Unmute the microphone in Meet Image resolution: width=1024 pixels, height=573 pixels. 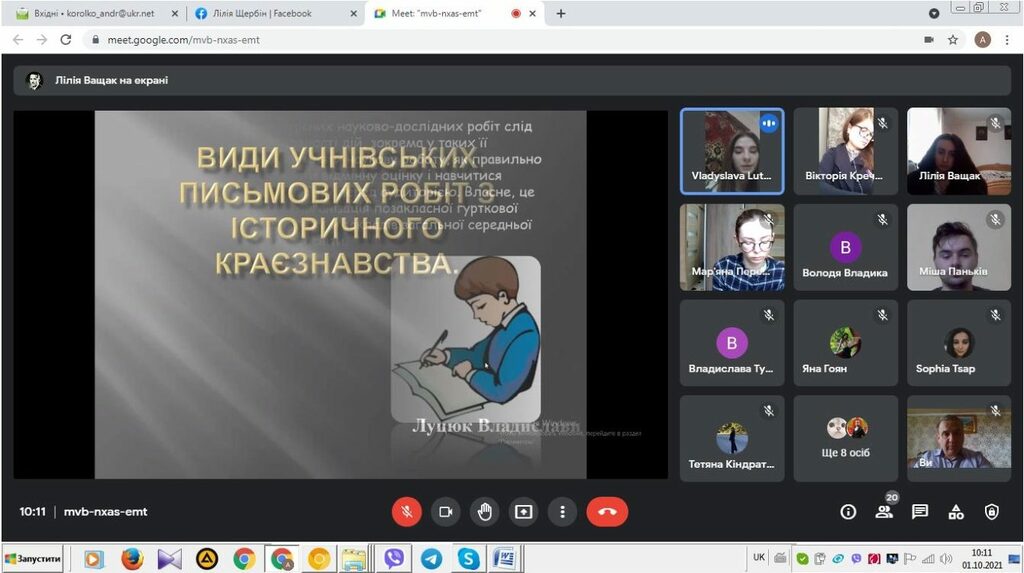click(406, 511)
